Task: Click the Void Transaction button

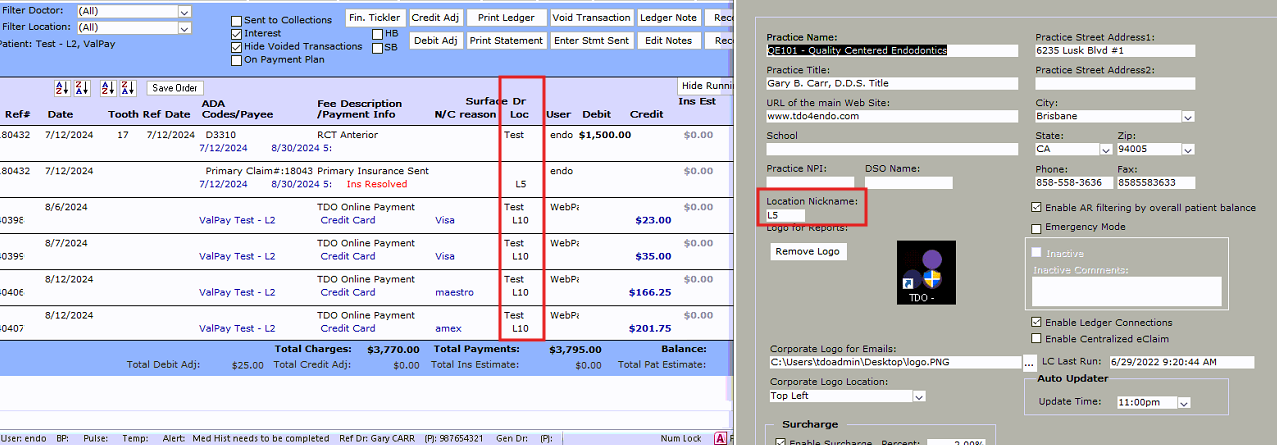Action: [592, 18]
